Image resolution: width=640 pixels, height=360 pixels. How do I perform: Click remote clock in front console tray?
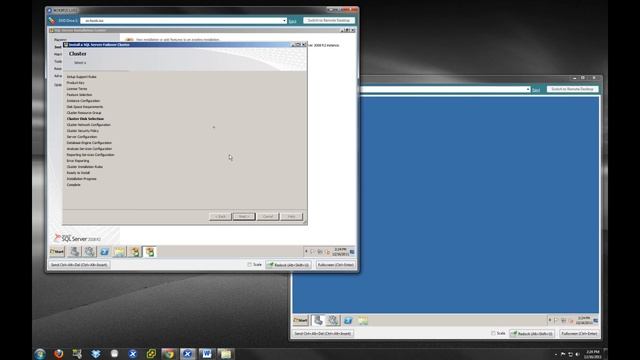pos(340,252)
